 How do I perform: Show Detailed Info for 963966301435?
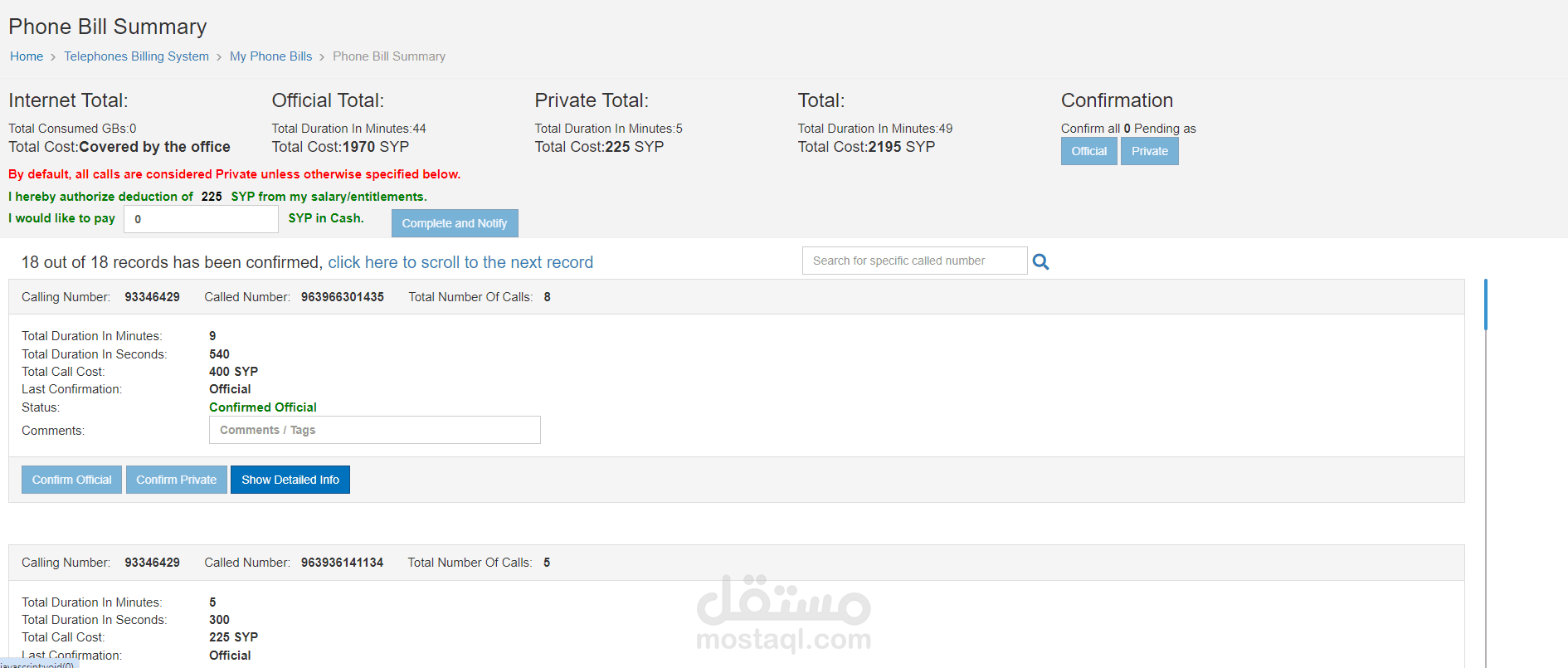(x=290, y=480)
